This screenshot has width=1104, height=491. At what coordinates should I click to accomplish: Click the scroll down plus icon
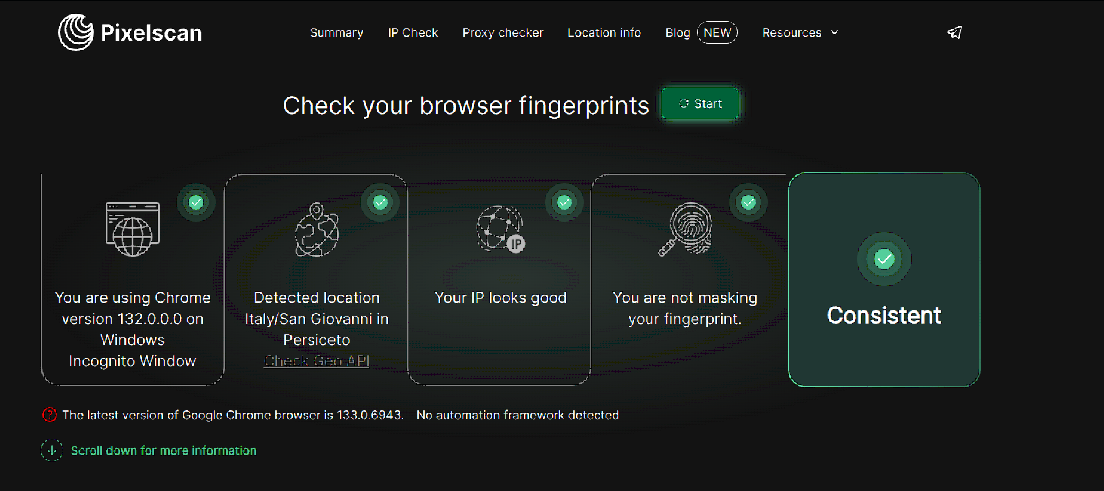52,451
